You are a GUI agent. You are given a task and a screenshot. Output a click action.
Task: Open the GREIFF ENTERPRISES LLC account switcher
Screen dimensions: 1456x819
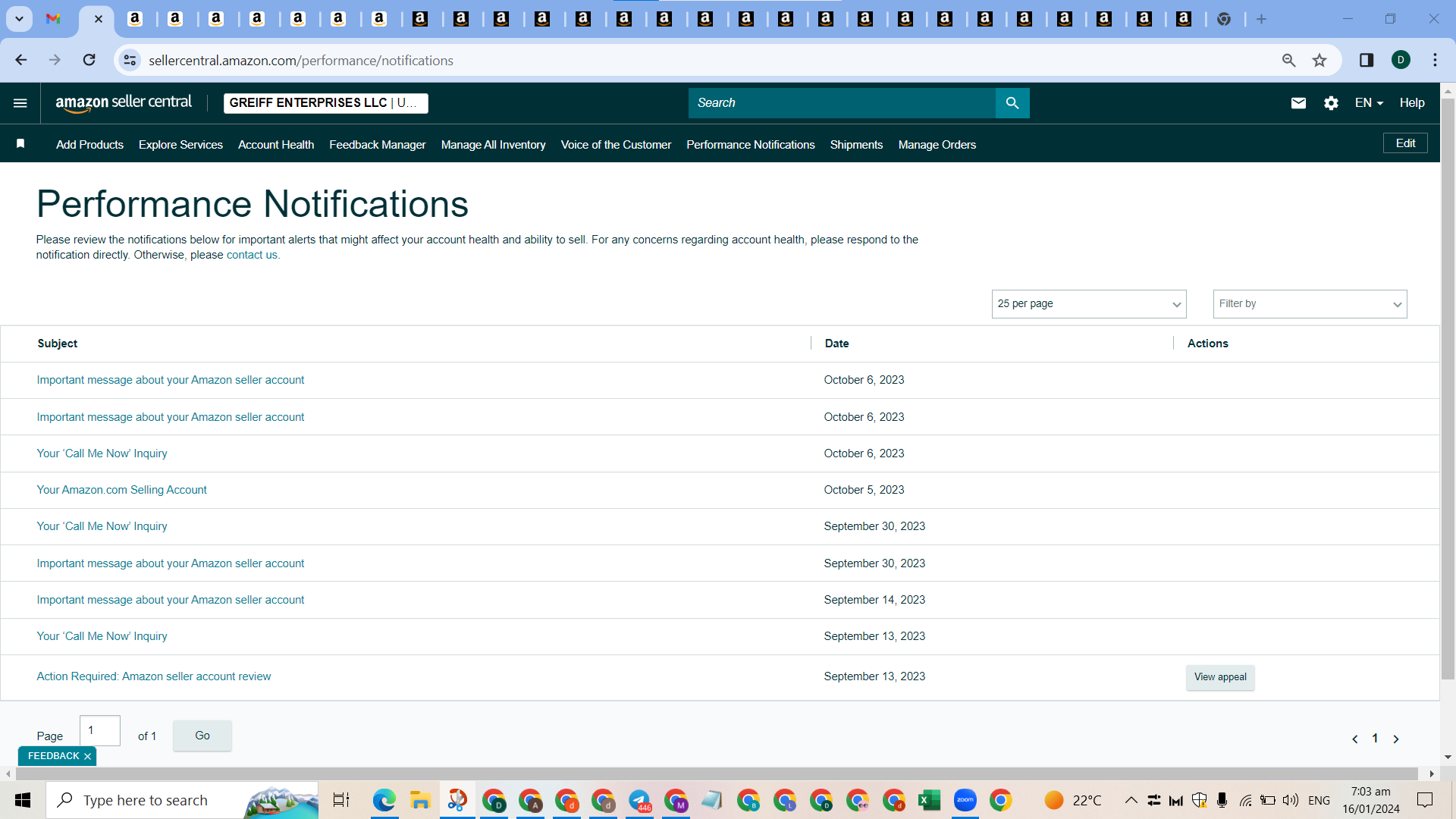(x=326, y=103)
